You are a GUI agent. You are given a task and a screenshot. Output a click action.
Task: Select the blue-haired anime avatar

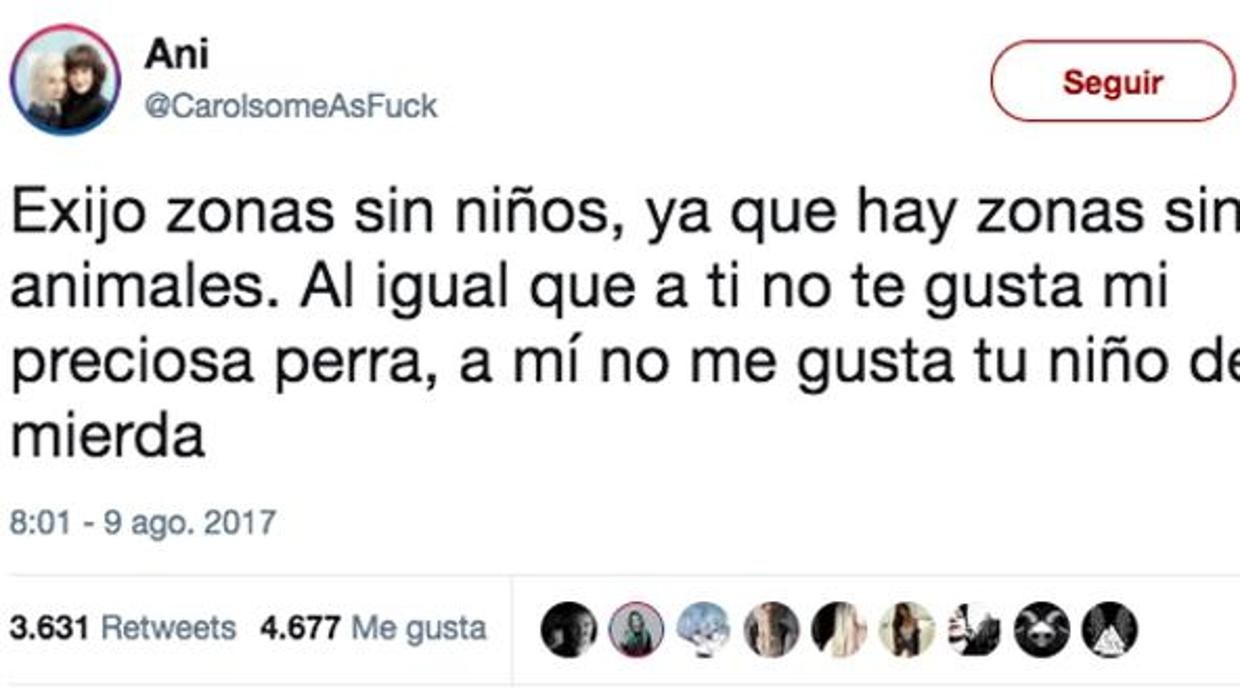pos(704,630)
